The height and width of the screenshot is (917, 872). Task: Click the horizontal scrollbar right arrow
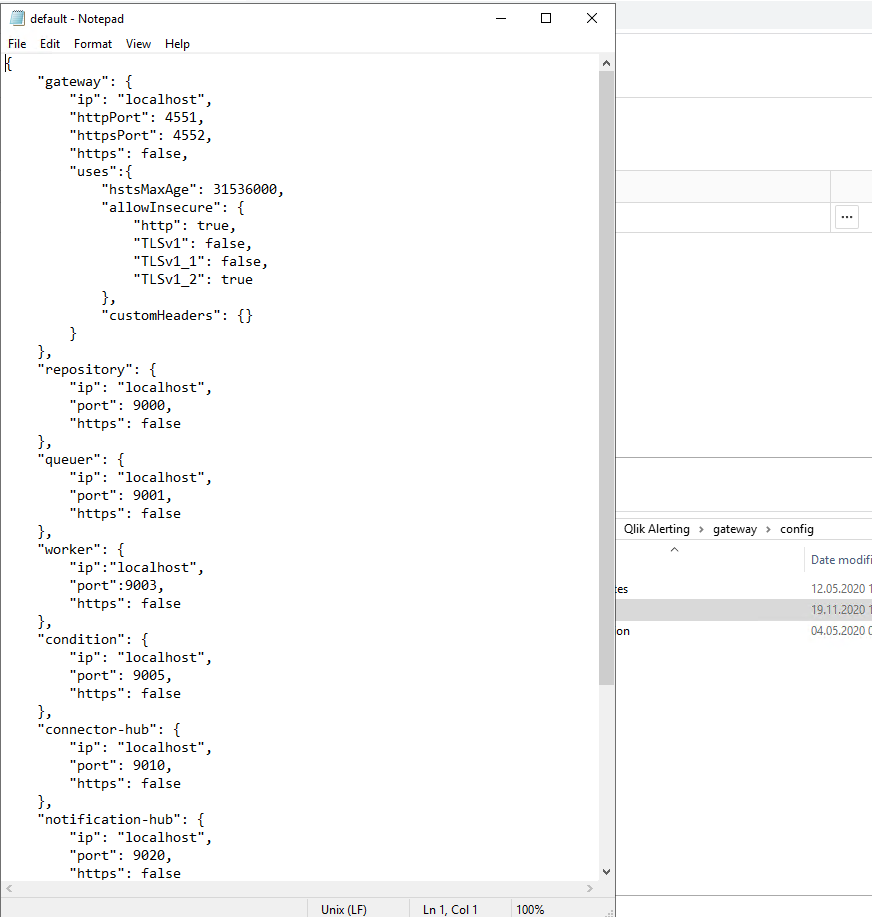point(590,888)
